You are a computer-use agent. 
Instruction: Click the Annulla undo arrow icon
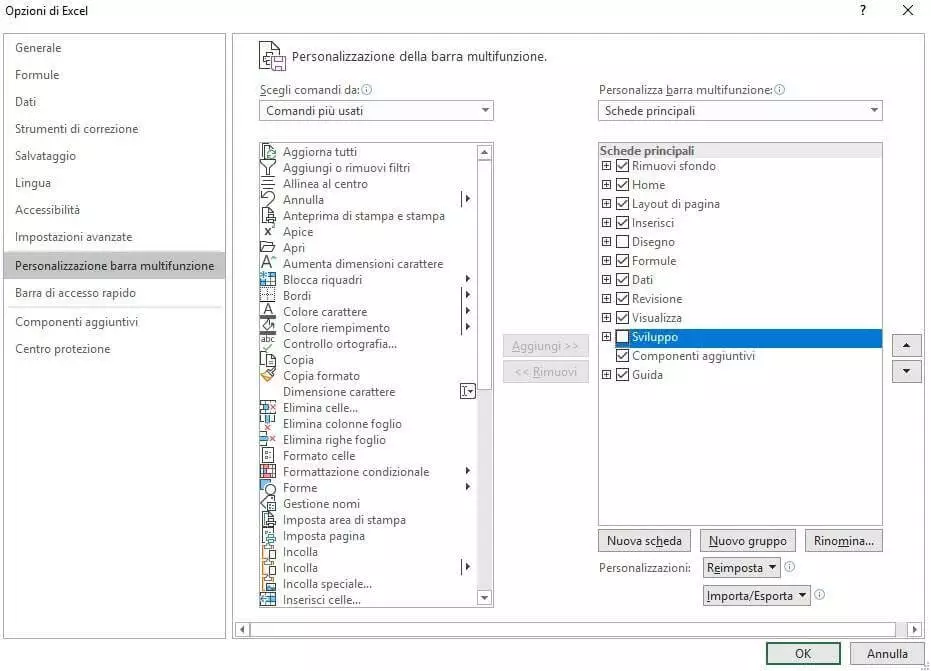tap(267, 200)
